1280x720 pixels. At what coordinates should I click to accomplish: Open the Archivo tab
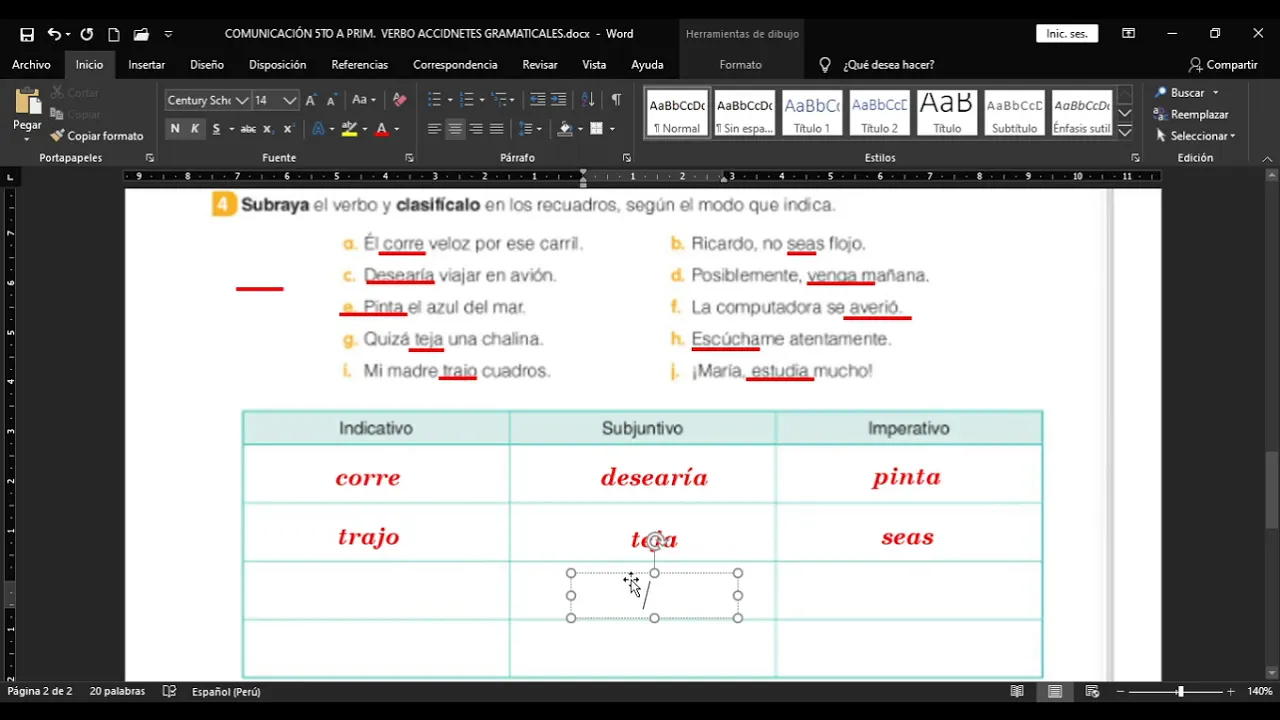pyautogui.click(x=31, y=65)
